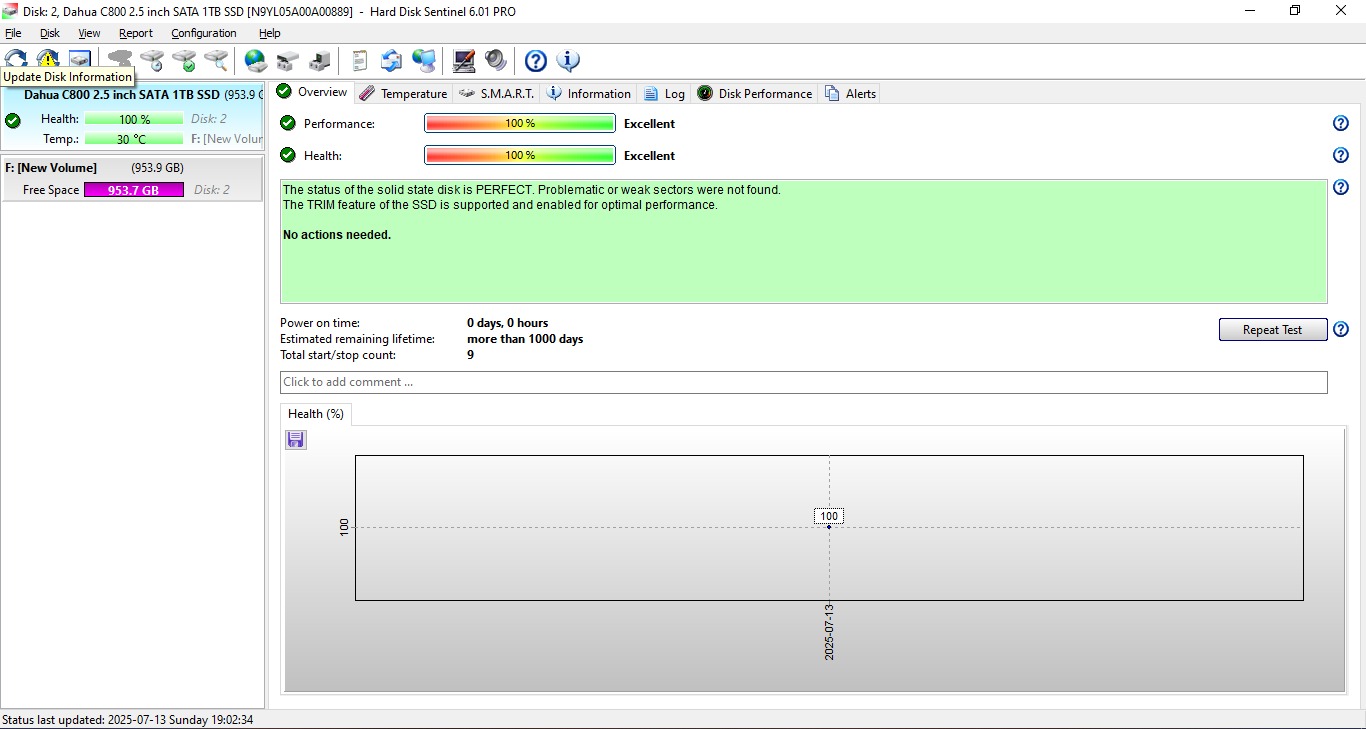Select the Health (%) graph tab

tap(316, 414)
